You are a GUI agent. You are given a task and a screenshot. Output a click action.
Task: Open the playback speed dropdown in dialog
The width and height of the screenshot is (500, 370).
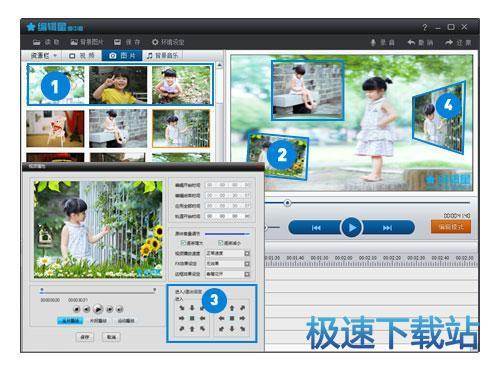(x=247, y=254)
